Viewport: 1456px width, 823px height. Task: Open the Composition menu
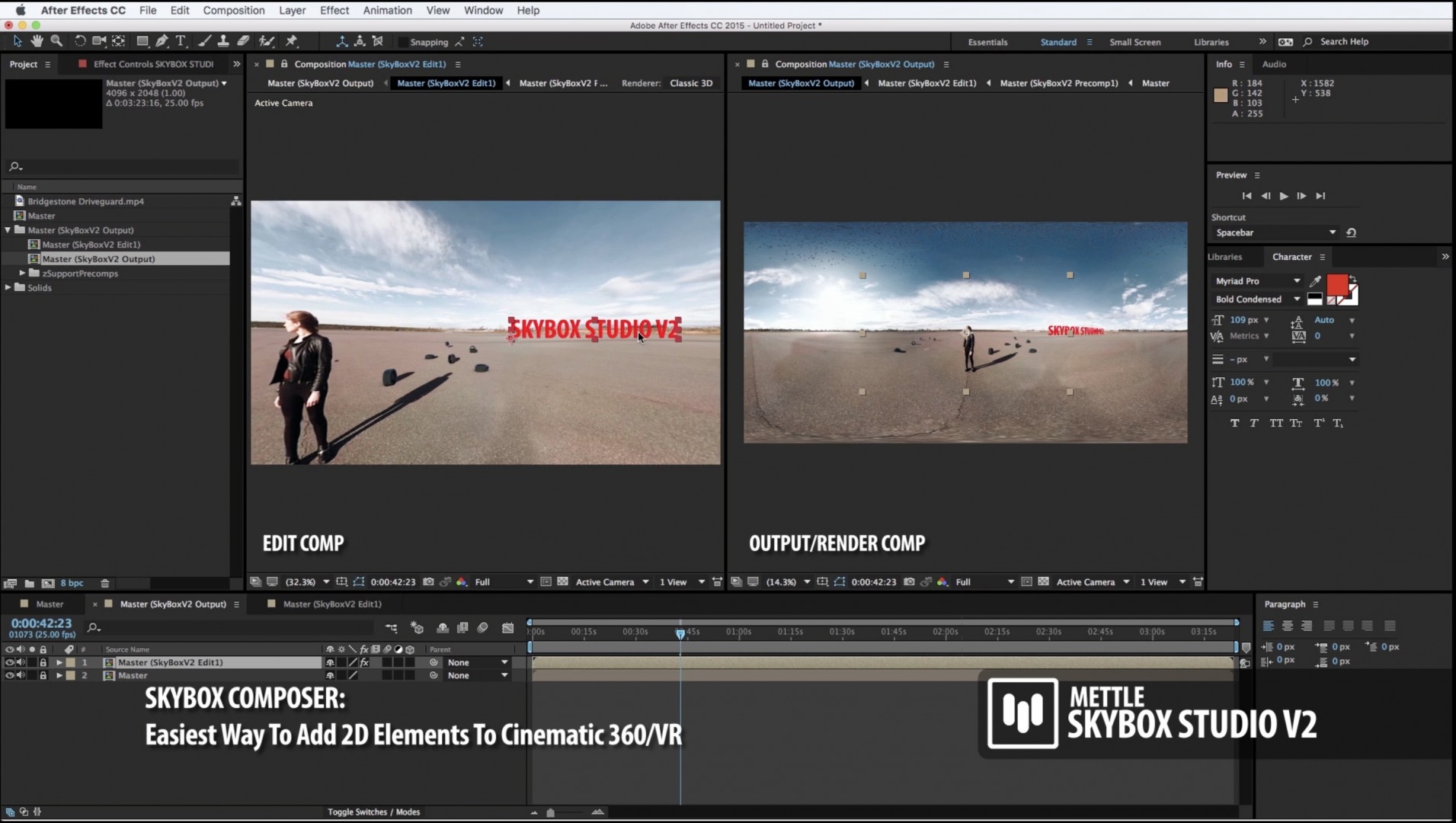point(234,10)
